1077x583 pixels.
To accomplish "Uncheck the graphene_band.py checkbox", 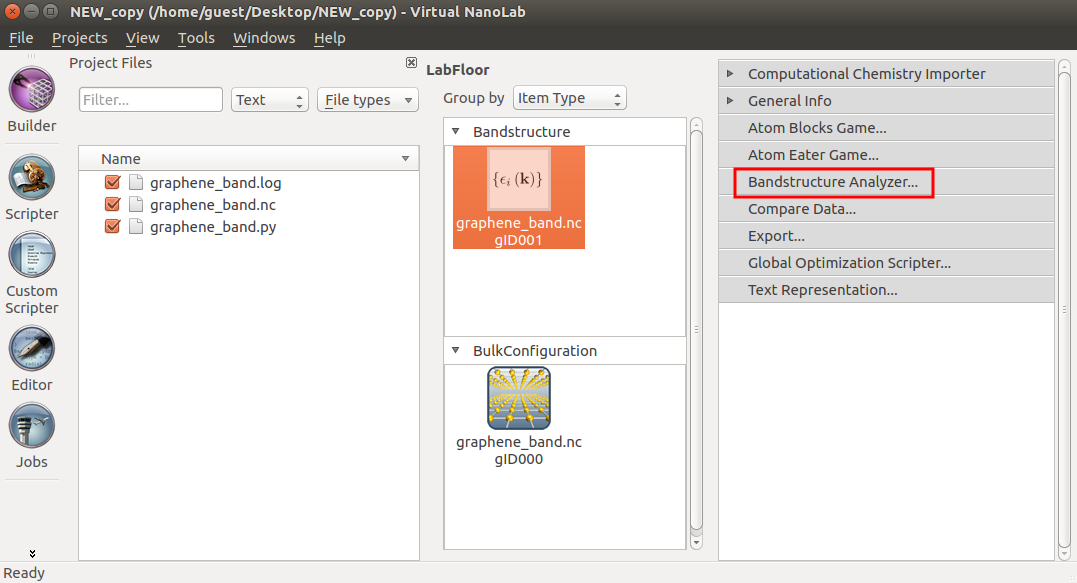I will (x=113, y=227).
